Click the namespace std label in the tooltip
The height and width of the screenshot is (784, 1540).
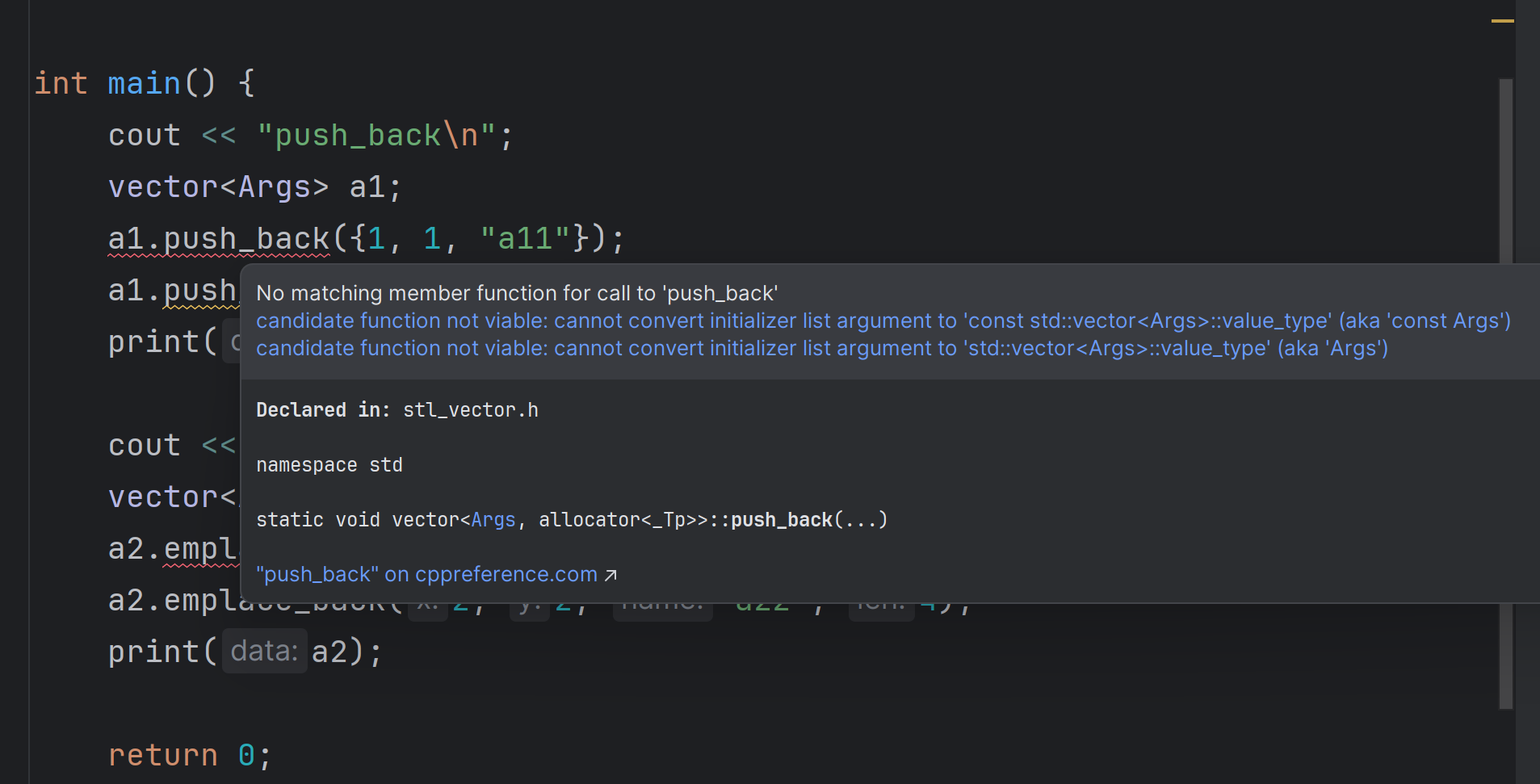(x=329, y=464)
